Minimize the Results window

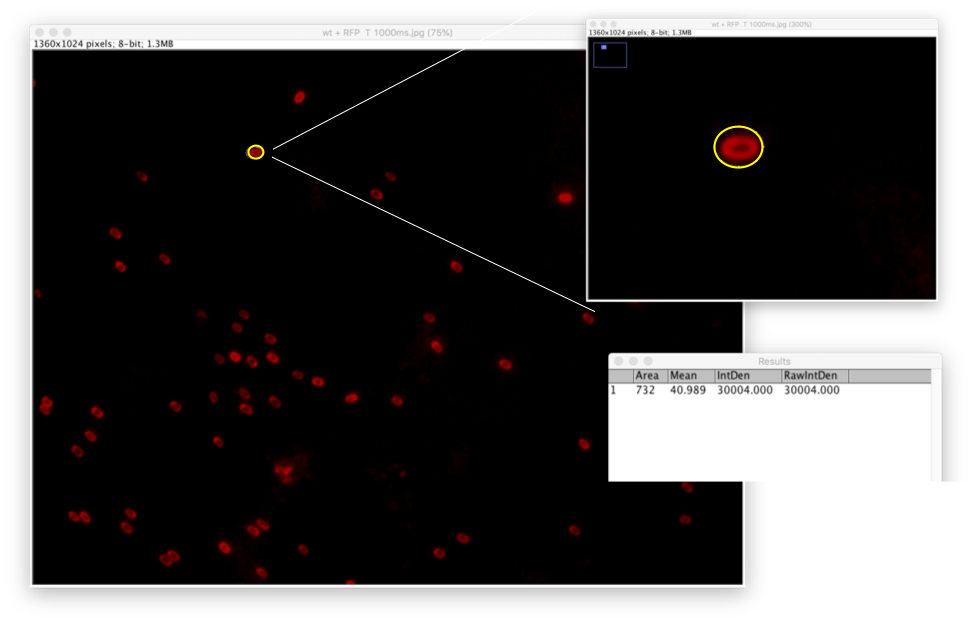(x=634, y=361)
